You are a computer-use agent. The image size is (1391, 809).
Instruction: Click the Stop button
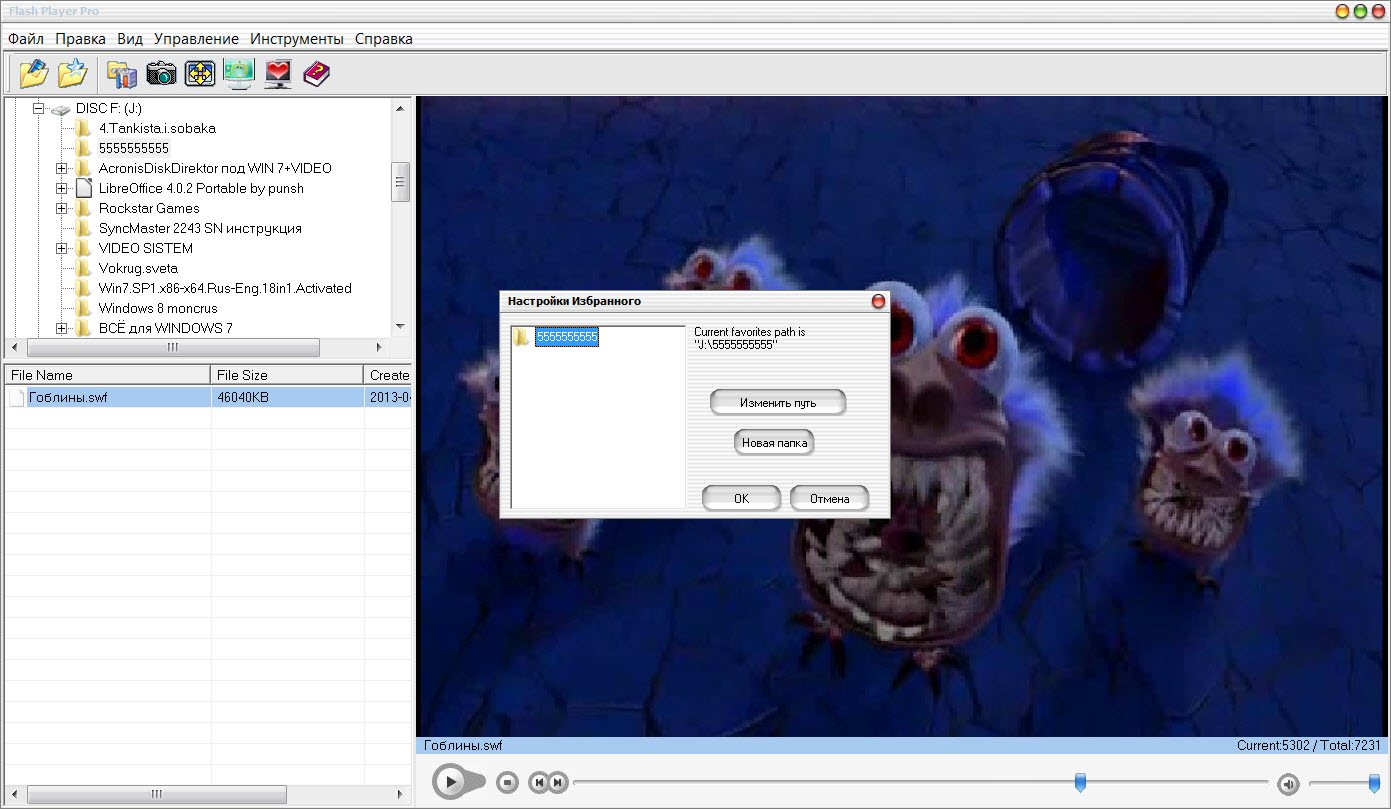click(507, 782)
